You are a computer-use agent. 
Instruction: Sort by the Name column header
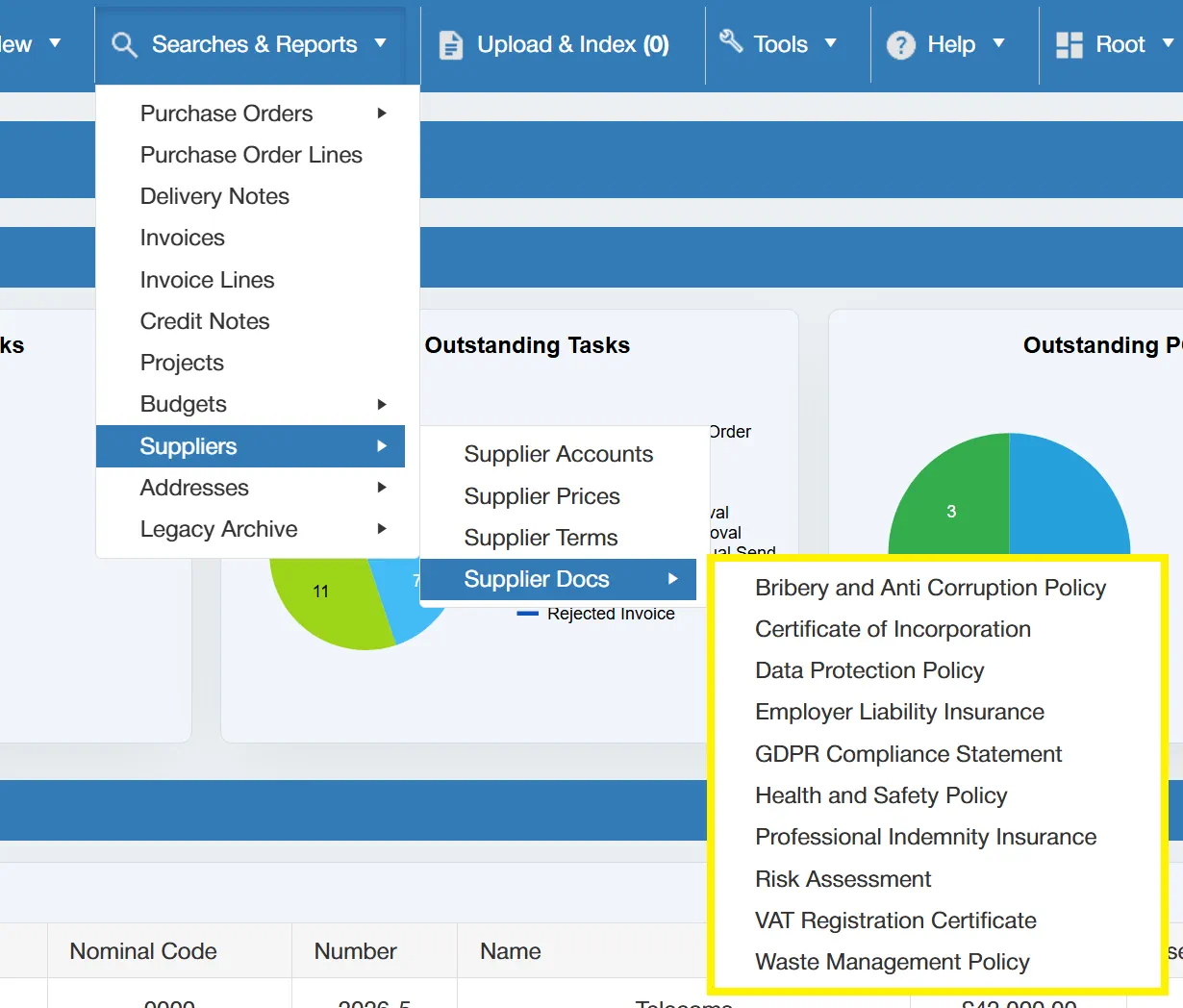point(511,951)
